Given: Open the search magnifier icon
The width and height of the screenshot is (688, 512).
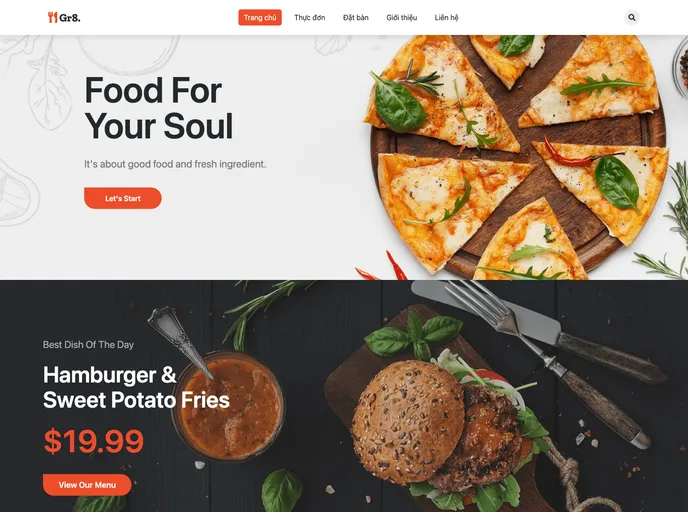Looking at the screenshot, I should click(631, 18).
